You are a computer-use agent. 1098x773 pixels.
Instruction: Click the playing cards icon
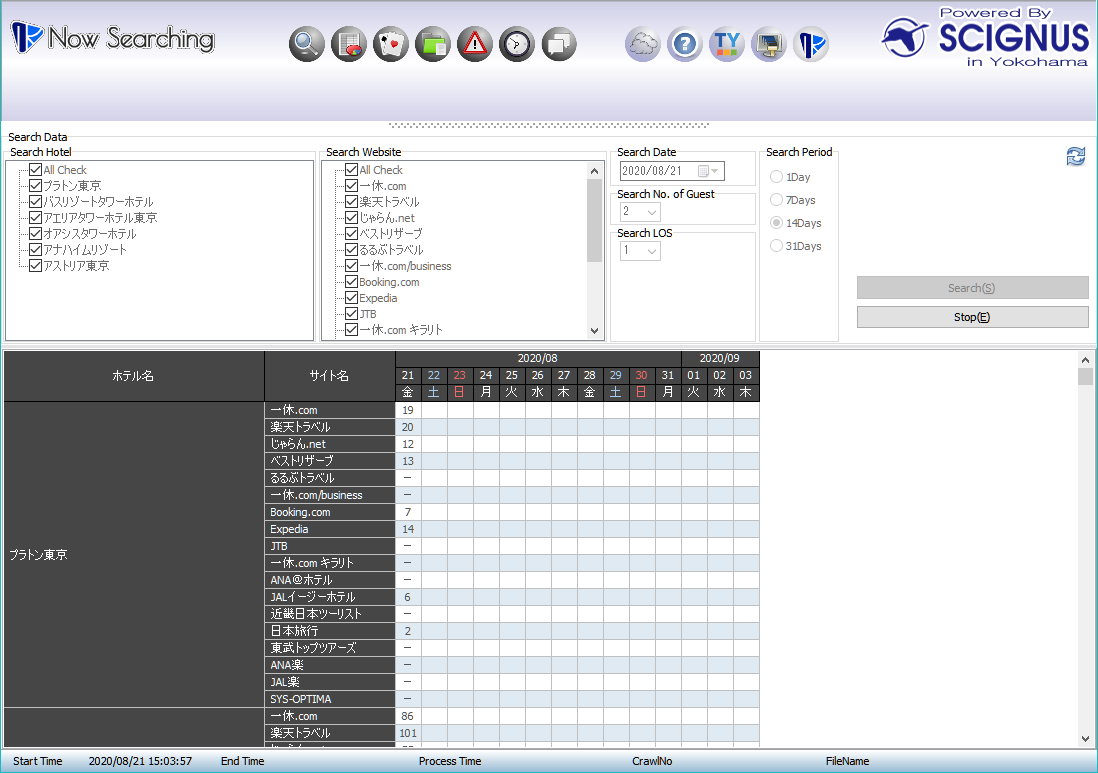coord(391,44)
